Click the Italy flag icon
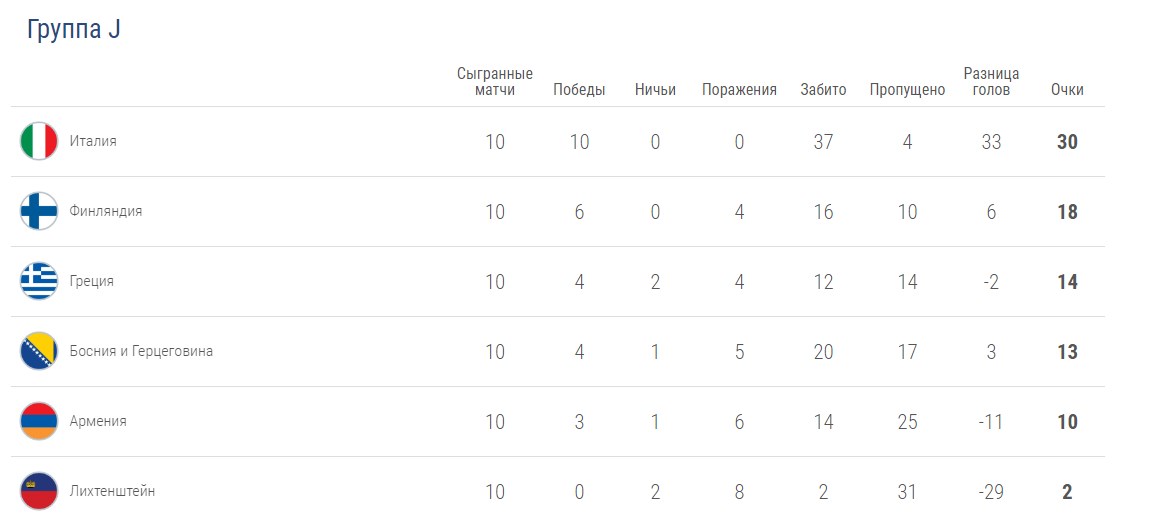The image size is (1169, 526). pyautogui.click(x=39, y=141)
